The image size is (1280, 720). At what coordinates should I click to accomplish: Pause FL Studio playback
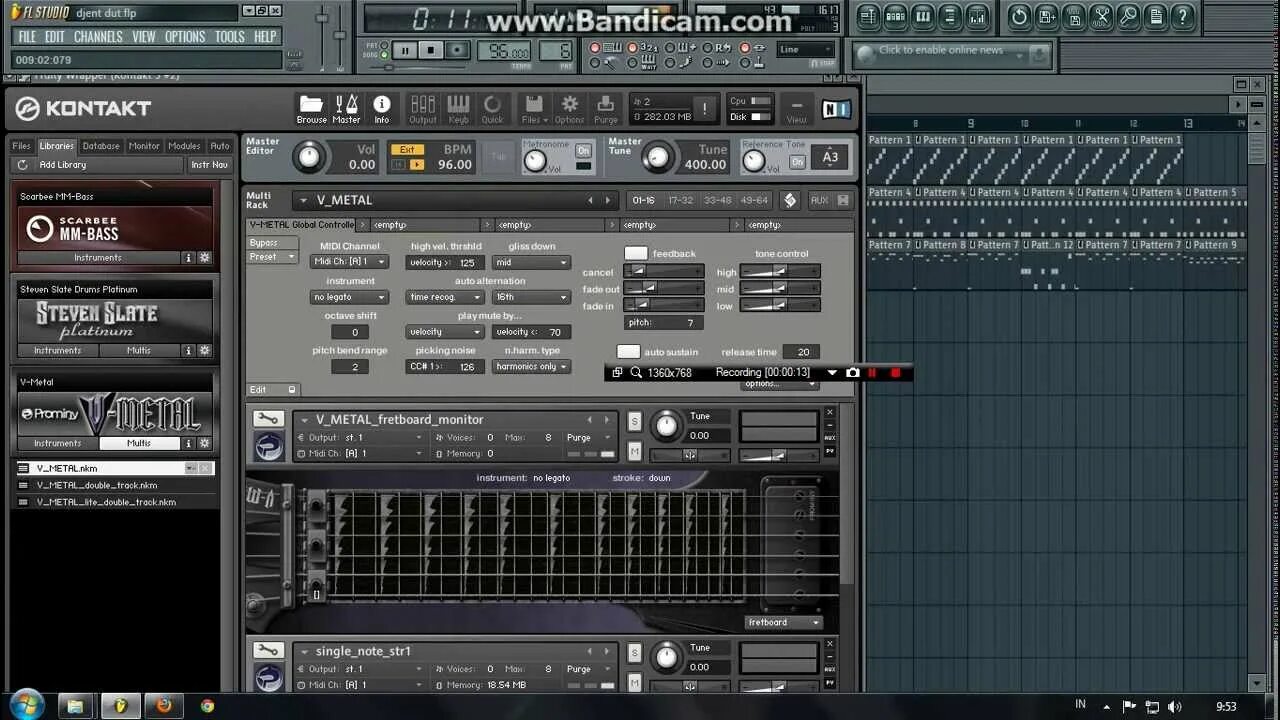(x=405, y=50)
